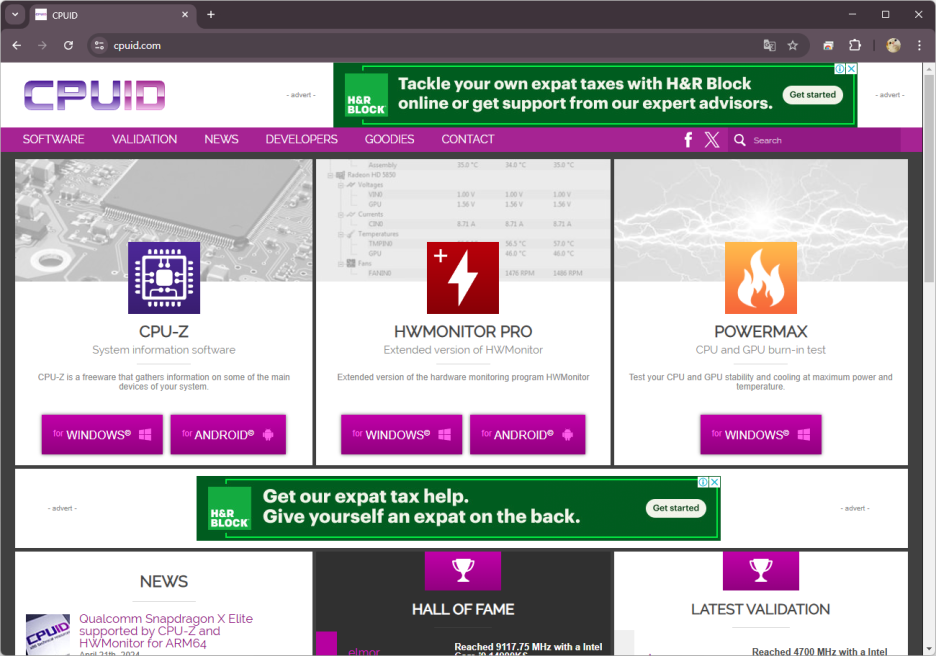Image resolution: width=936 pixels, height=656 pixels.
Task: Click 'Extended version of HWMonitor' subtitle
Action: coord(463,350)
